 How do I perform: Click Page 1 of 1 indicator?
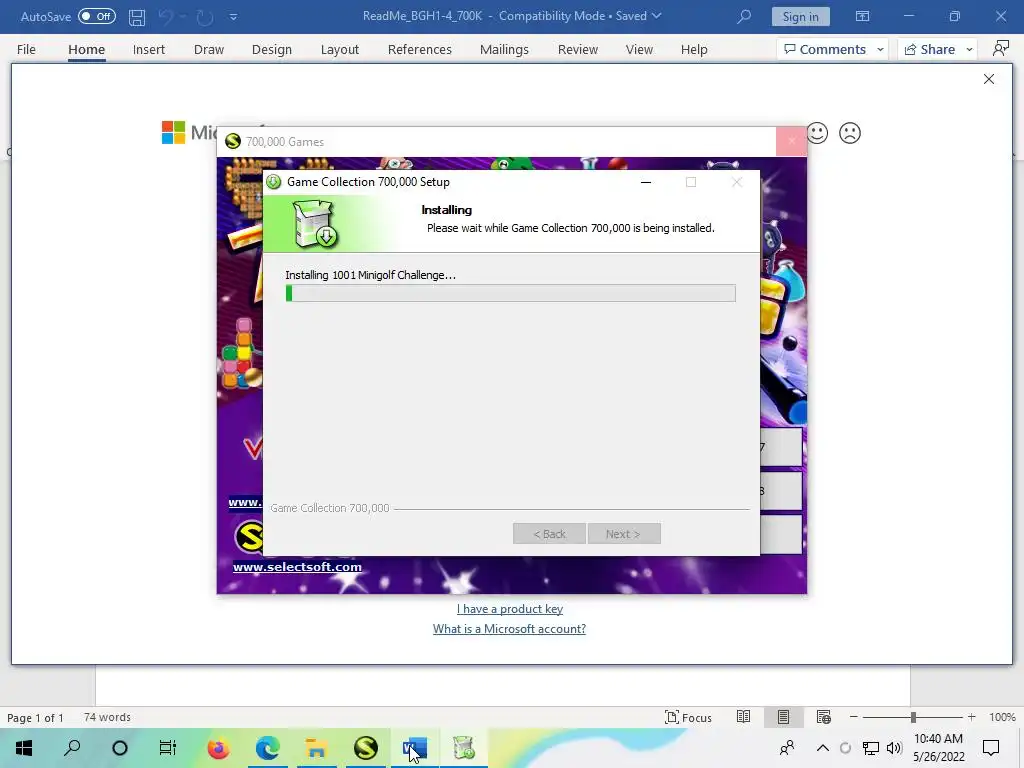point(35,718)
